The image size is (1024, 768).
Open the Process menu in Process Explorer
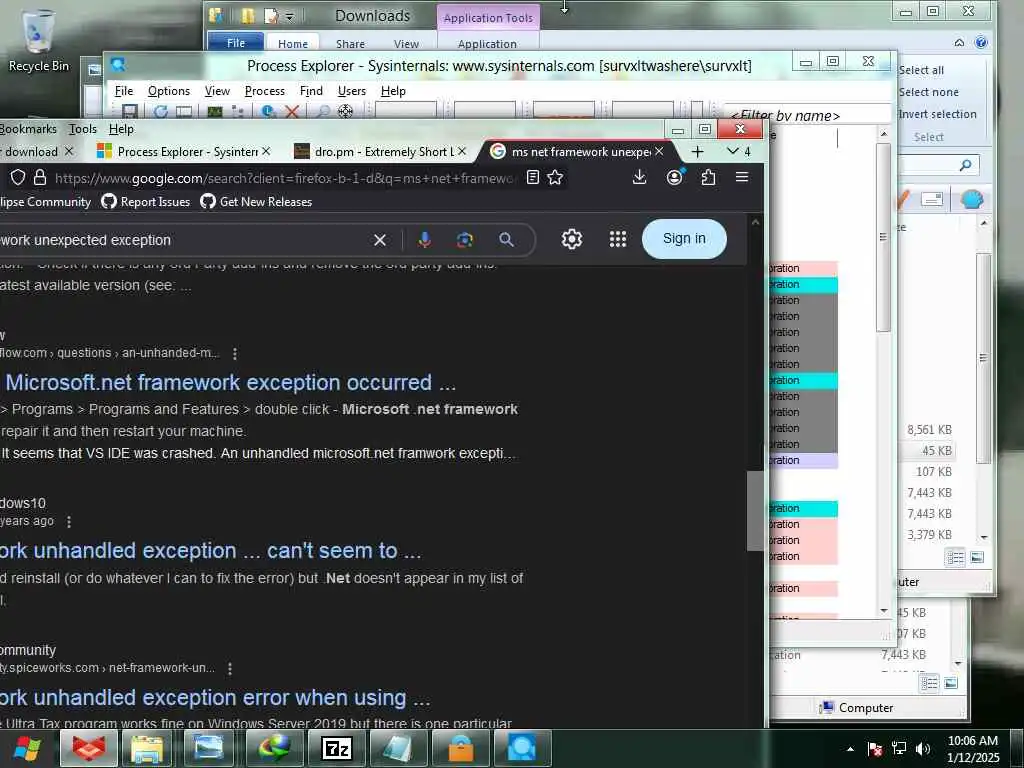264,91
